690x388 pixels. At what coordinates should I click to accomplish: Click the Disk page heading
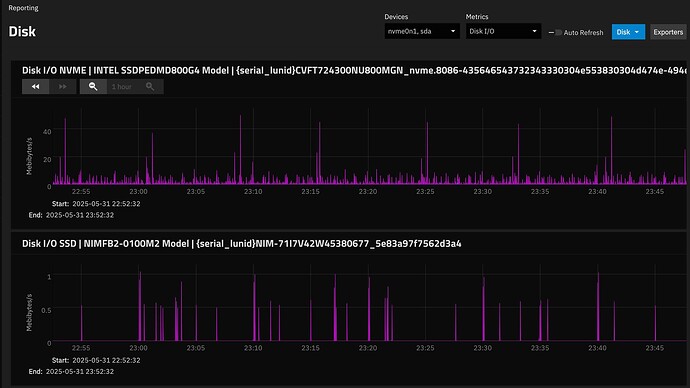(x=22, y=32)
